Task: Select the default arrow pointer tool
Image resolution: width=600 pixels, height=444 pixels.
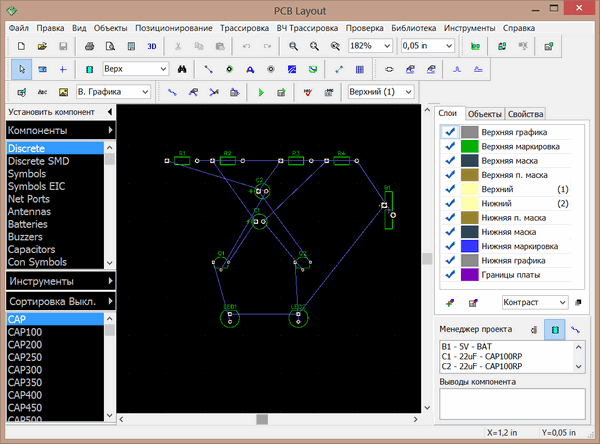Action: click(x=21, y=69)
